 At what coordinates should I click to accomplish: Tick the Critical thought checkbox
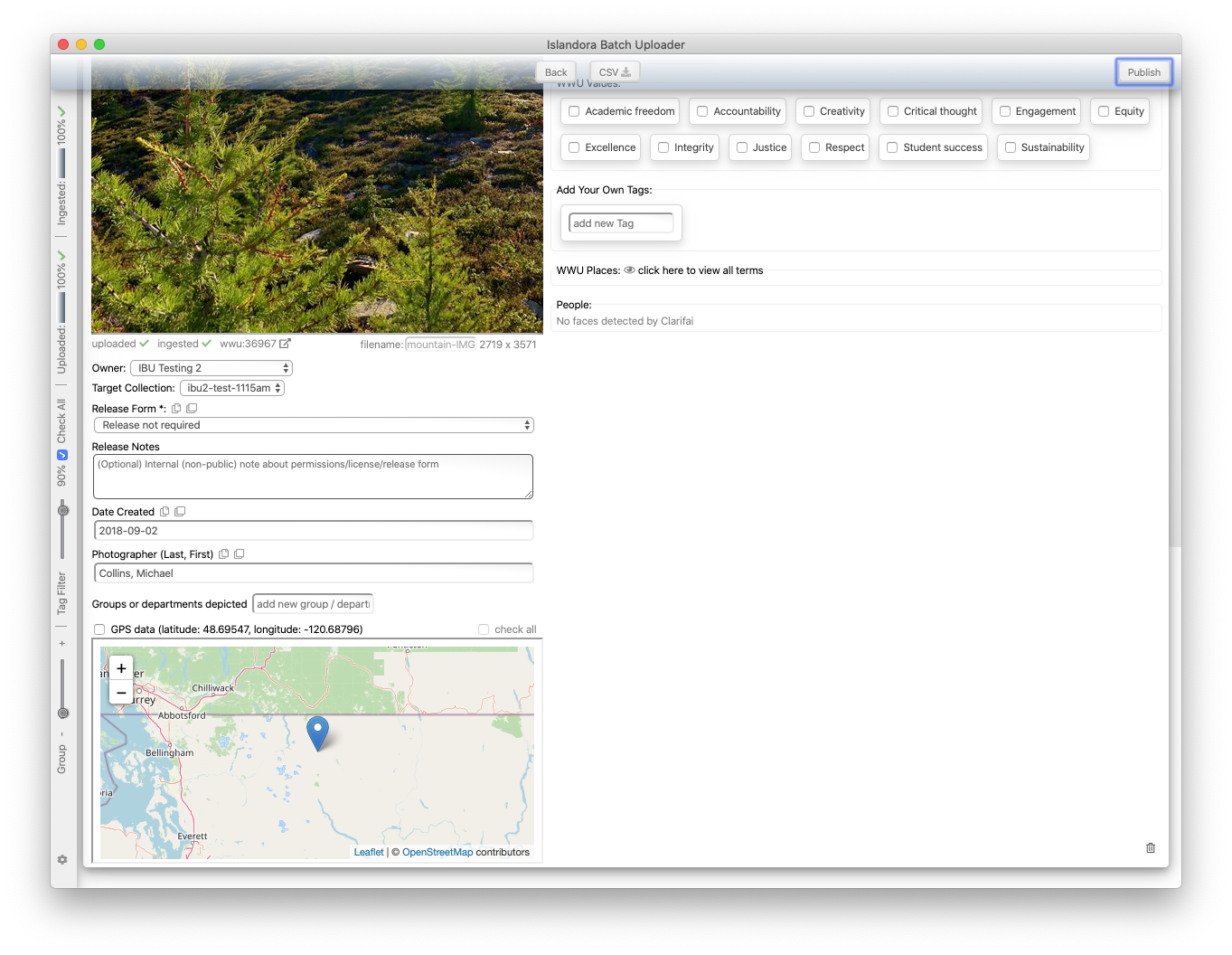(893, 111)
